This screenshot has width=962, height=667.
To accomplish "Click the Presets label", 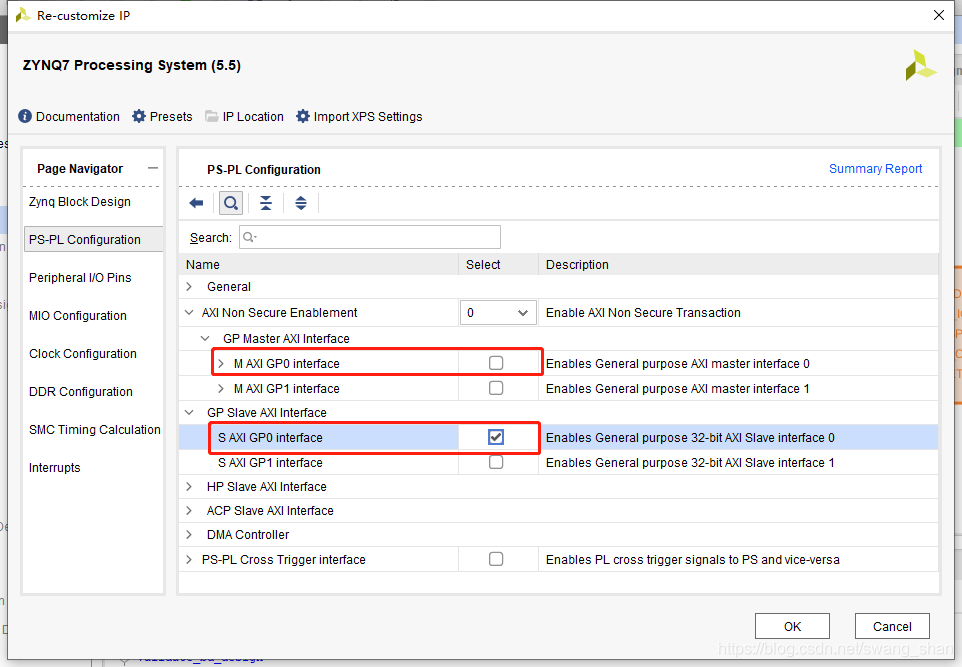I will (x=171, y=117).
